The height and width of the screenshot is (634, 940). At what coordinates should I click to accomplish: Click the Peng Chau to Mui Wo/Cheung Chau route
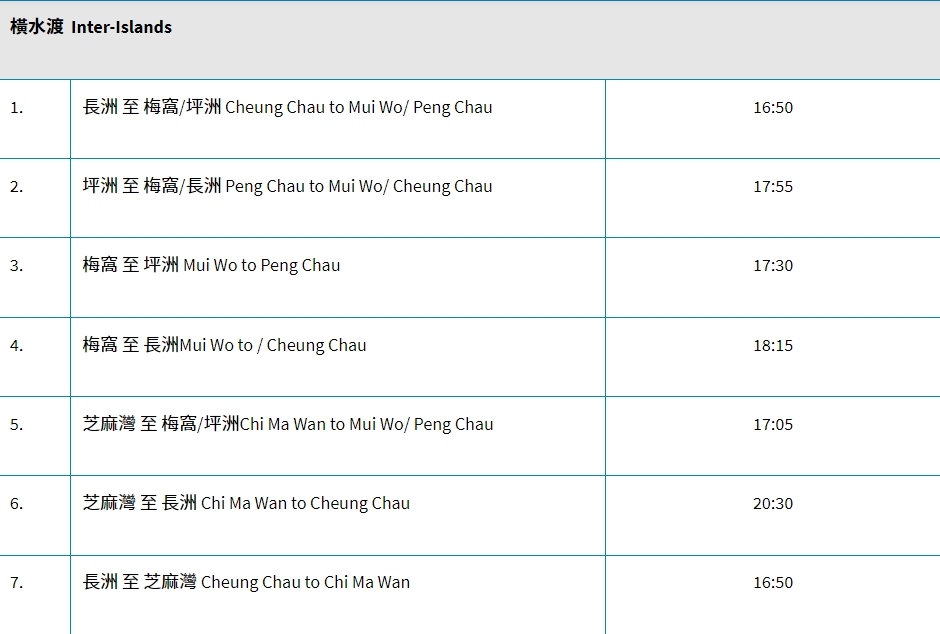(287, 187)
